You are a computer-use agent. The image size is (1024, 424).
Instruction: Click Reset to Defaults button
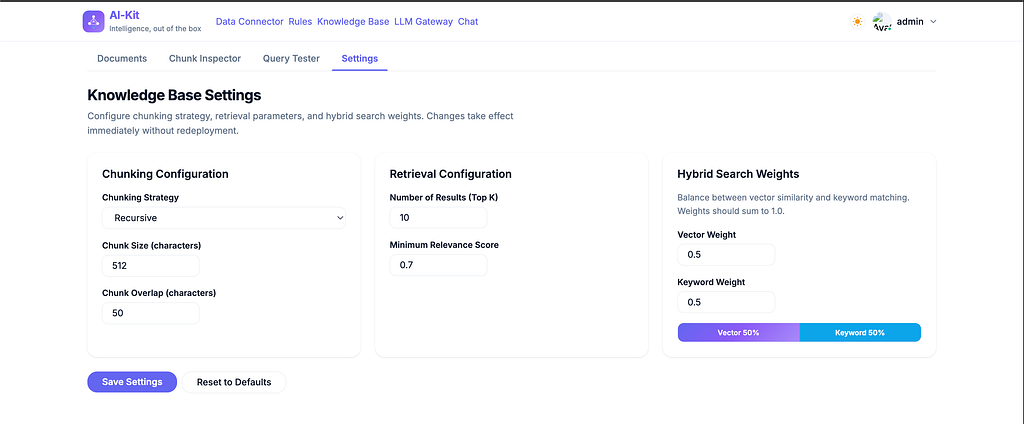tap(234, 382)
